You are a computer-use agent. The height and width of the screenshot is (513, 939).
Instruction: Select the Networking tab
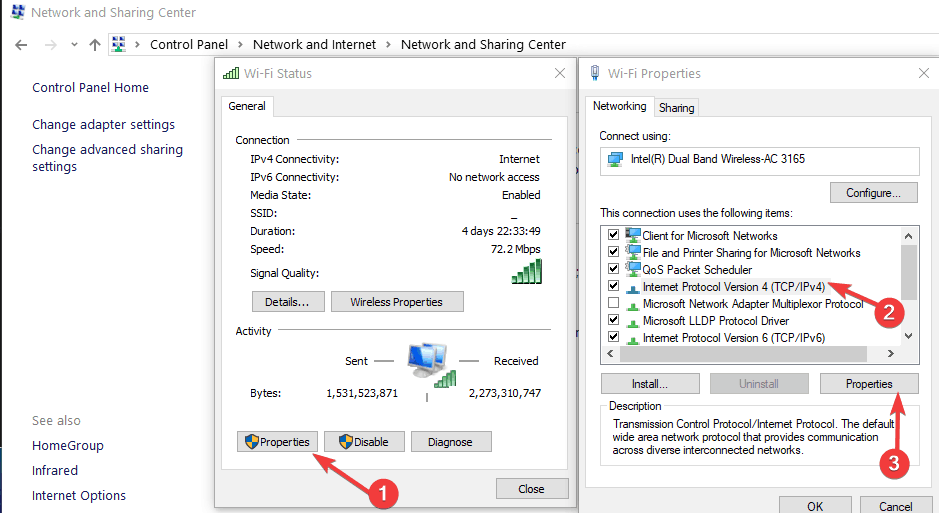[619, 106]
